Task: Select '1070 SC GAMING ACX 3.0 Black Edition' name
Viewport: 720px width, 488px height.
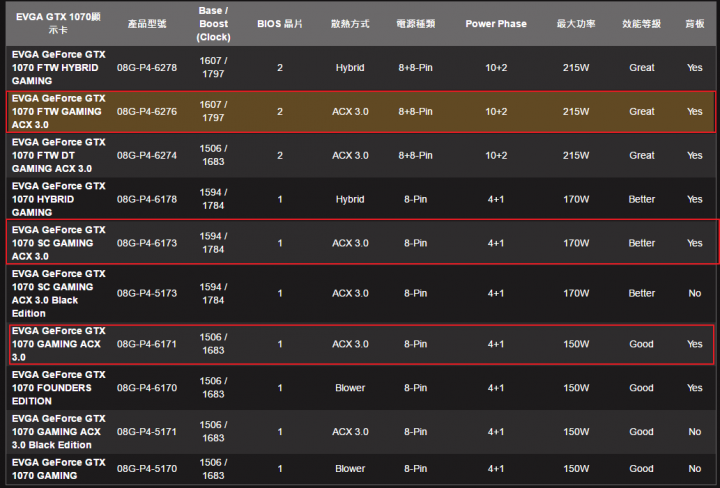Action: [x=59, y=293]
